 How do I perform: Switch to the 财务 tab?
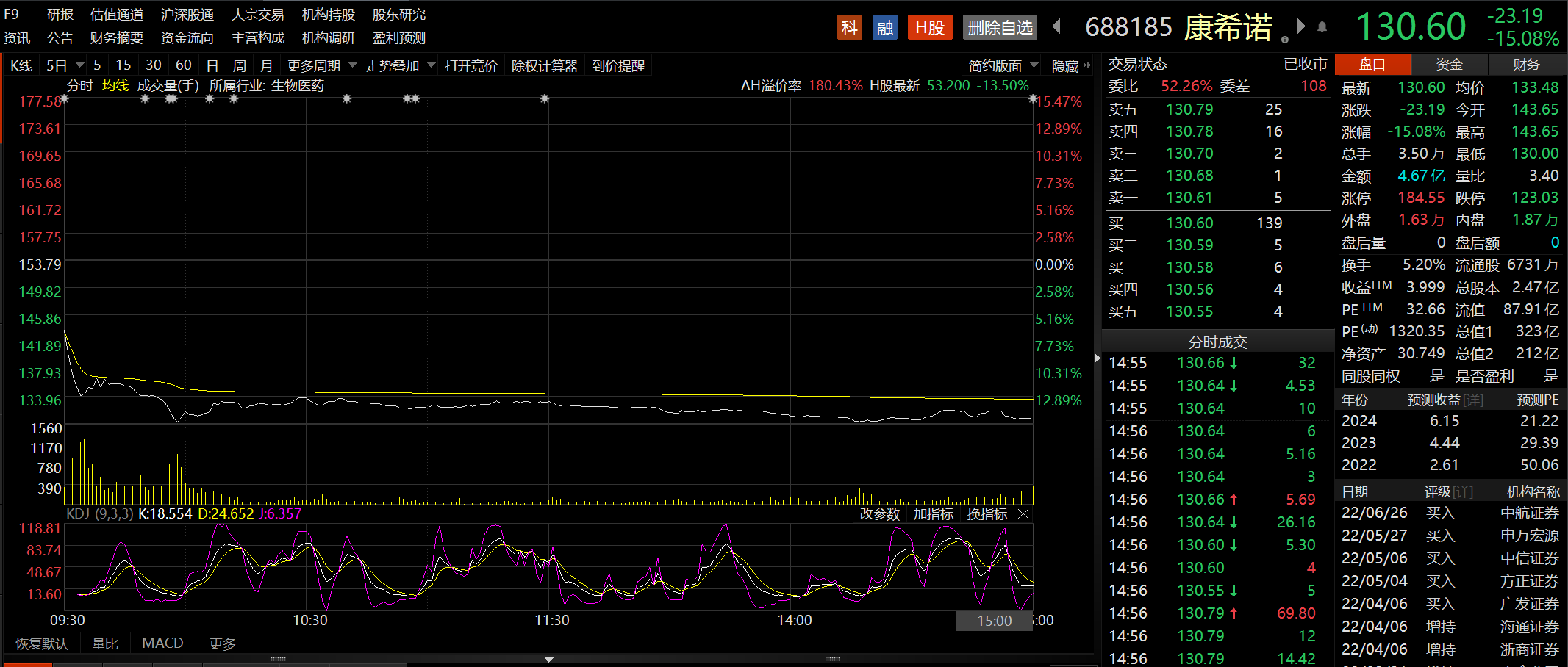tap(1526, 65)
